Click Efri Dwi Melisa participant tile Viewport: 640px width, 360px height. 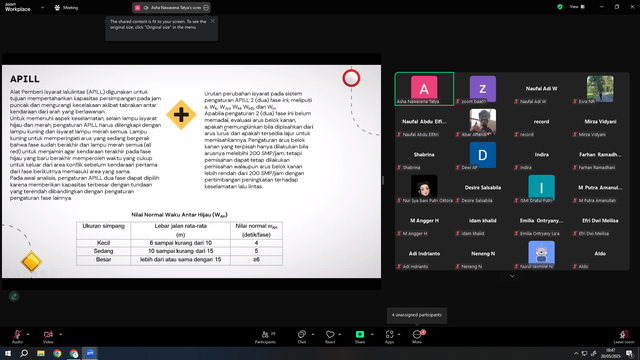point(600,221)
